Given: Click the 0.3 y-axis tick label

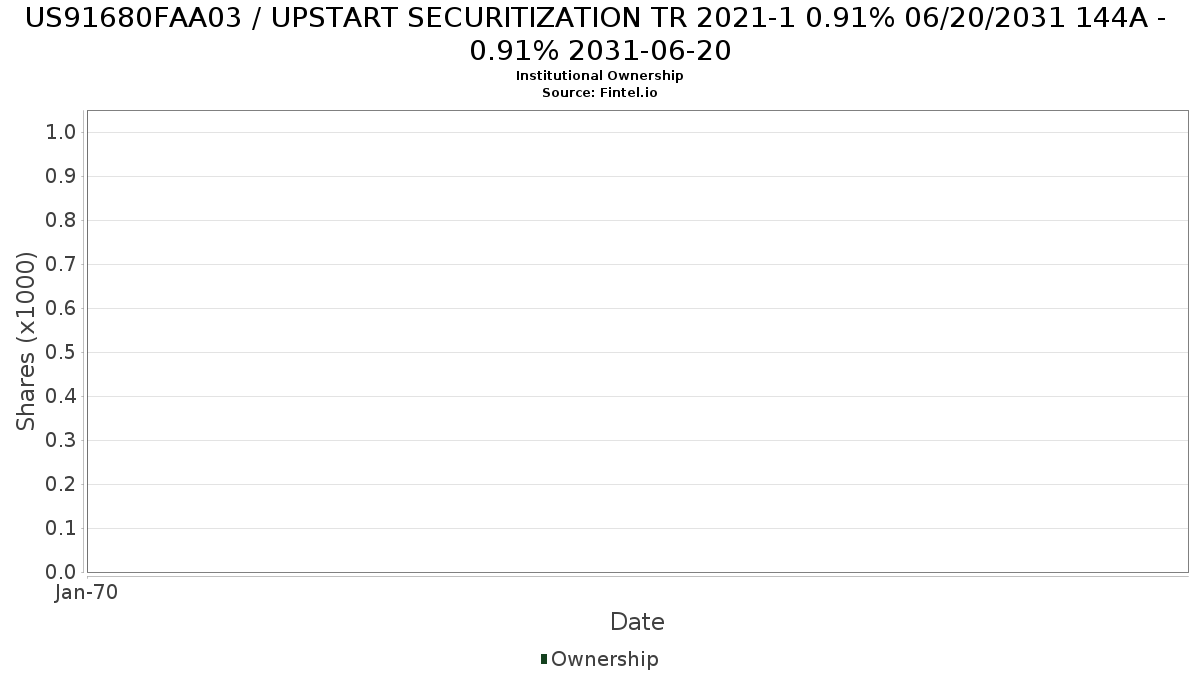Looking at the screenshot, I should pyautogui.click(x=61, y=441).
